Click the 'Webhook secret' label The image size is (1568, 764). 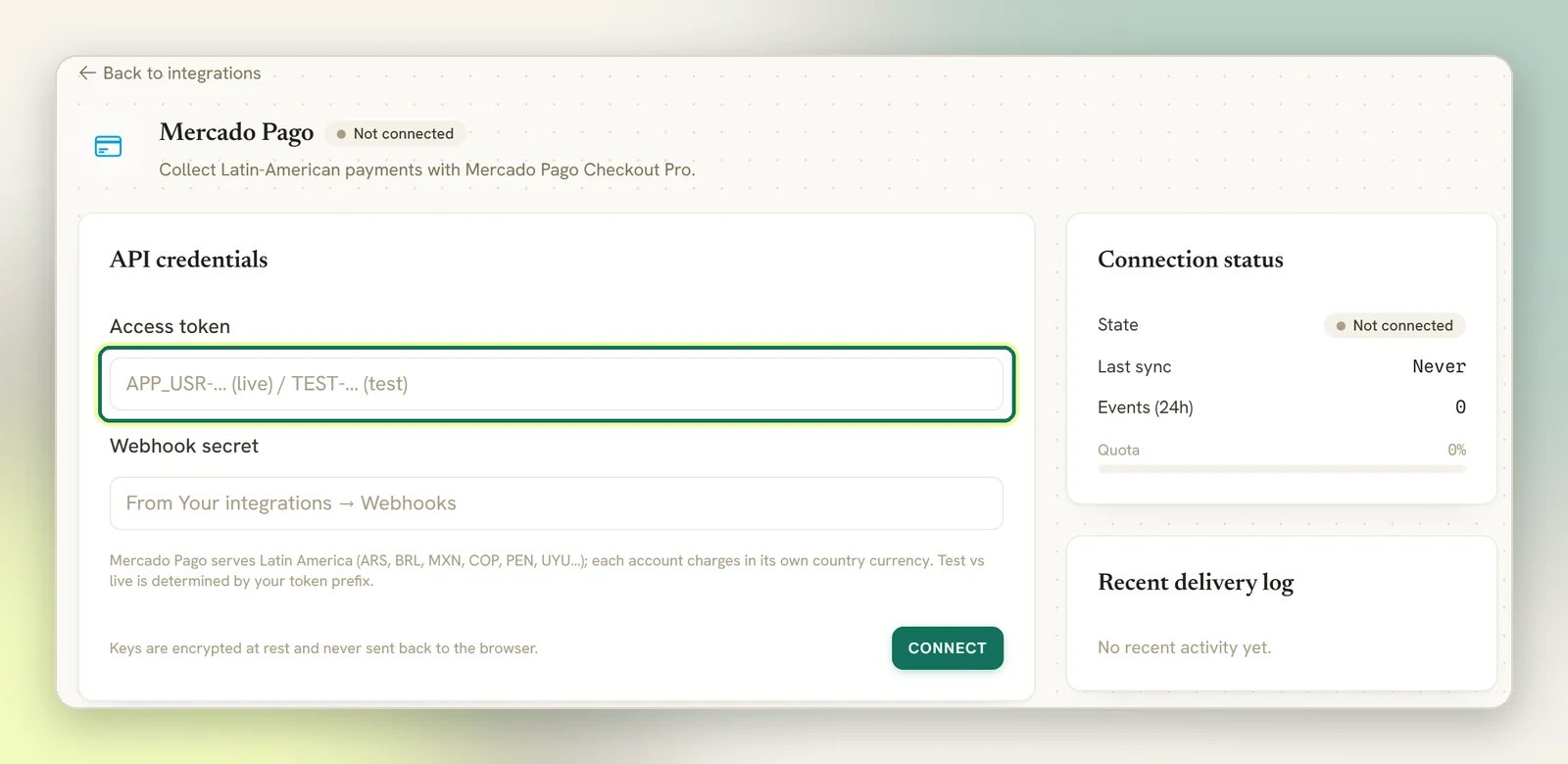click(184, 446)
